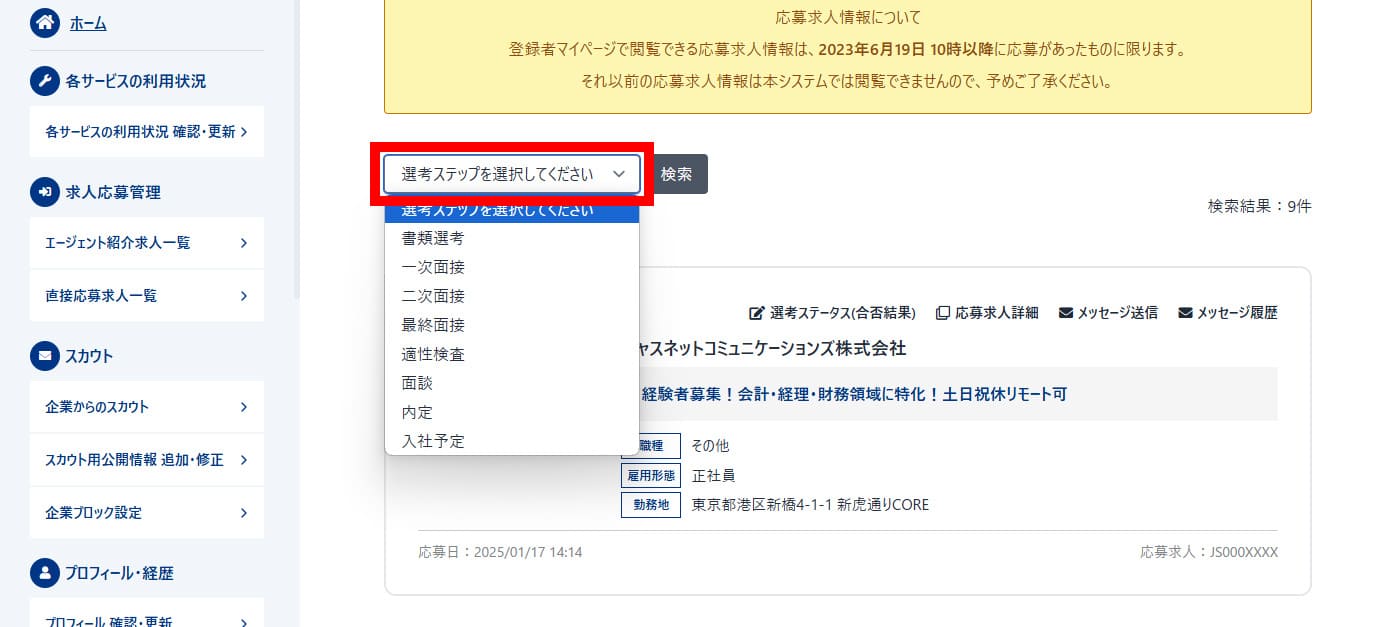This screenshot has width=1383, height=627.
Task: Click the envelope icon beside メッセージ送信
Action: pos(1066,313)
